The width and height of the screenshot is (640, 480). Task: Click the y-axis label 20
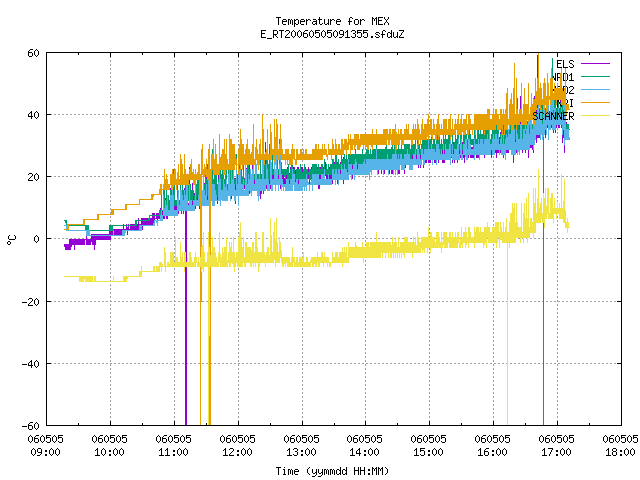[x=33, y=177]
